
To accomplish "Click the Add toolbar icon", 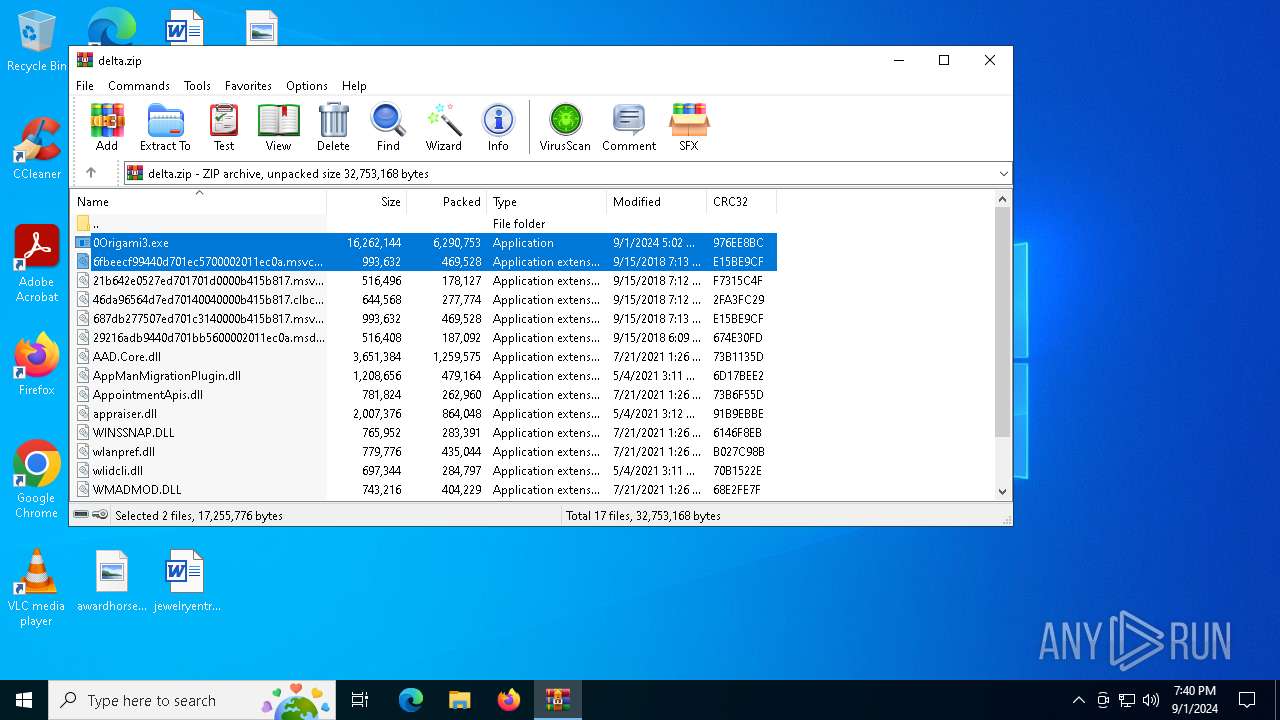I will pyautogui.click(x=107, y=127).
